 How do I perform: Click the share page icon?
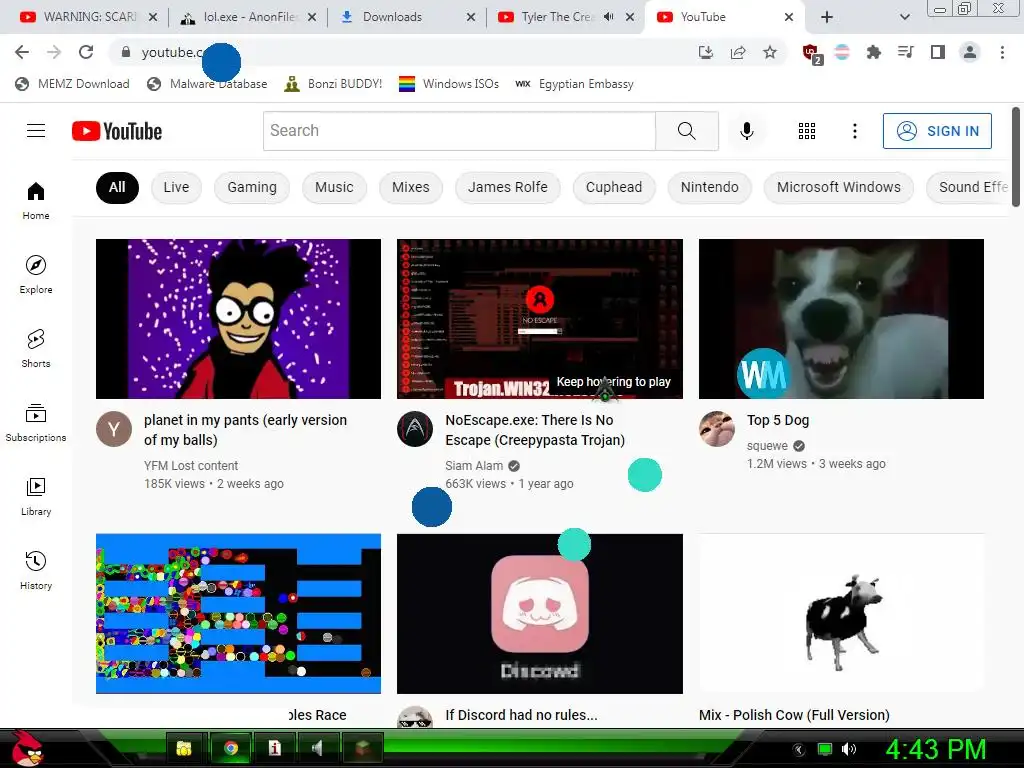coord(738,52)
